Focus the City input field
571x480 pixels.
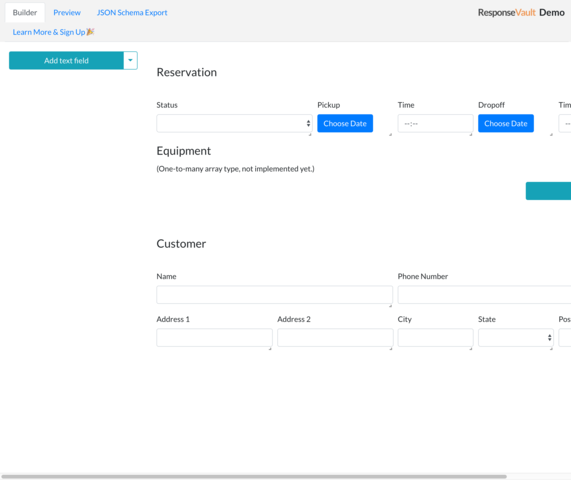(435, 338)
